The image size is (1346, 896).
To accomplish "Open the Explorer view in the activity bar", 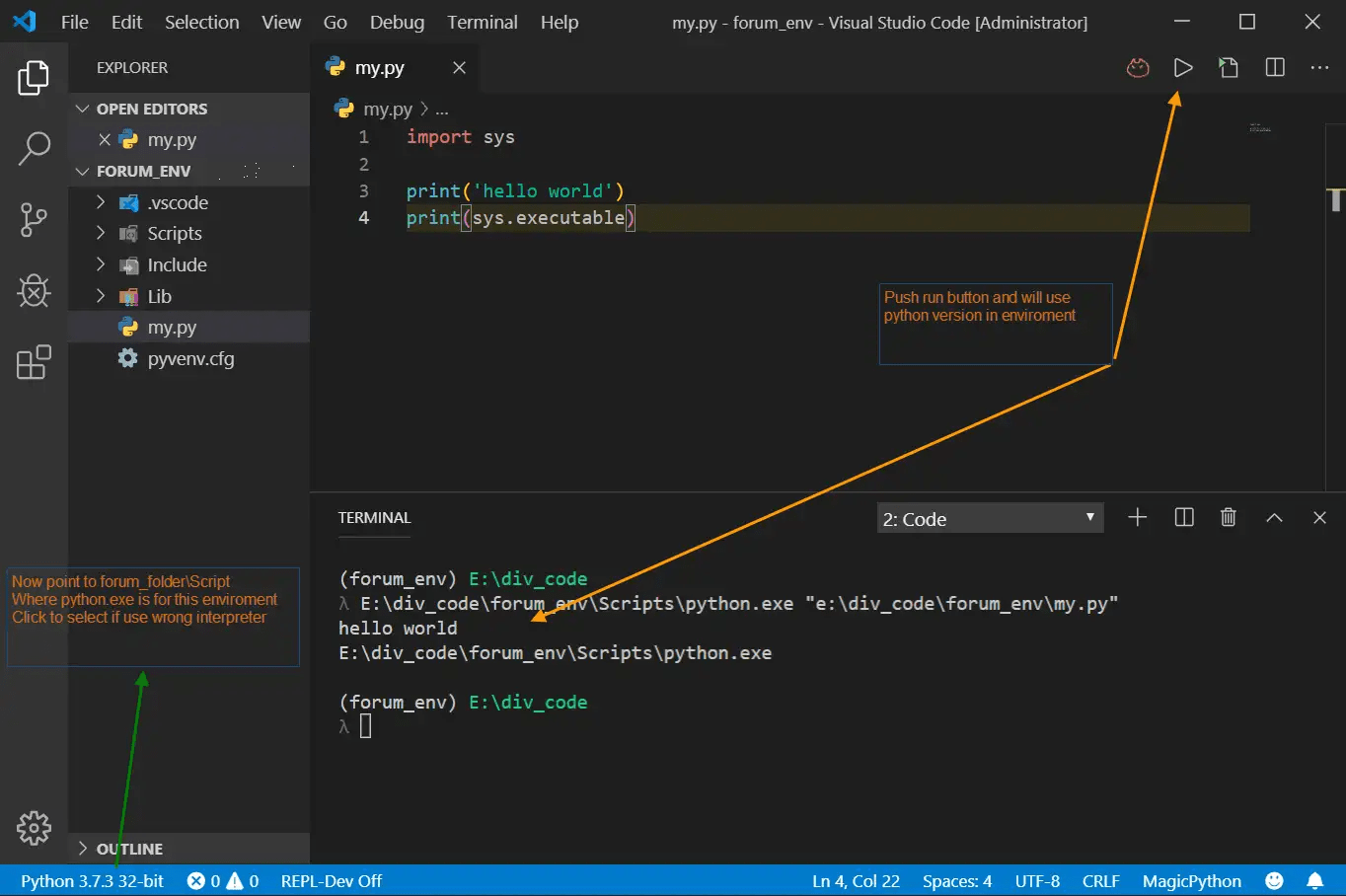I will [35, 79].
